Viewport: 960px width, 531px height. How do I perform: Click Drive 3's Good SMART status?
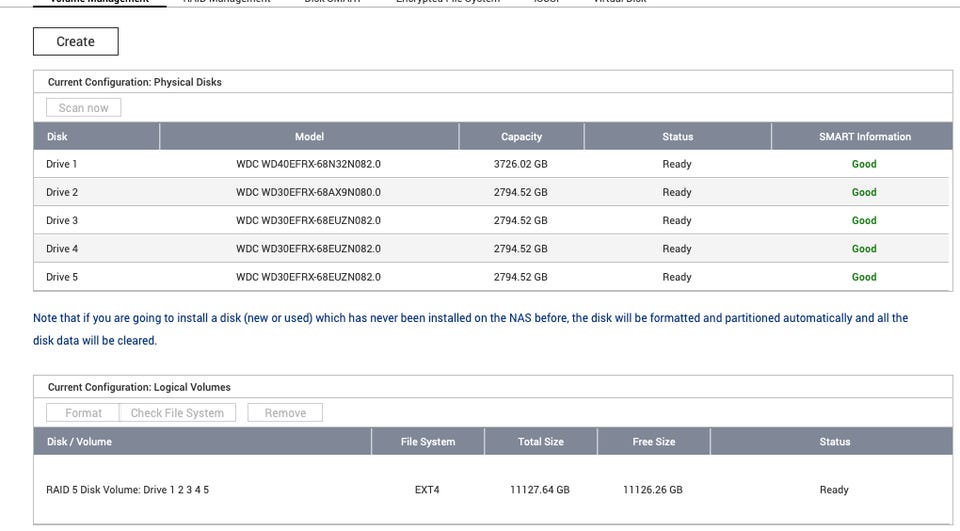[863, 220]
